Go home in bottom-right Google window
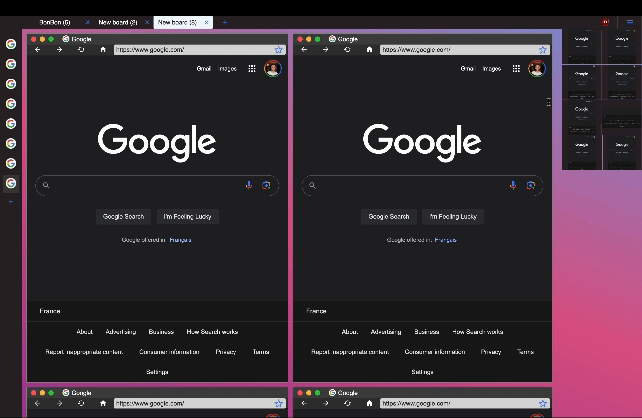This screenshot has height=418, width=642. click(369, 403)
